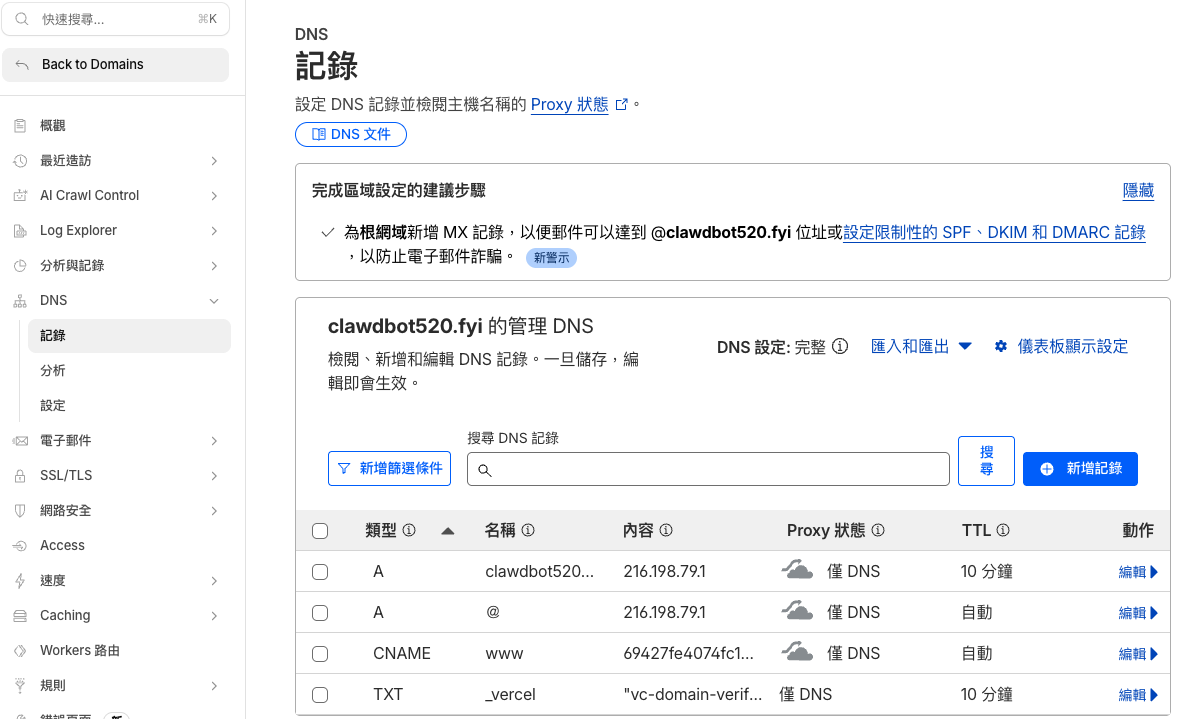Open the DNS 文件 documentation link
1178x719 pixels.
click(x=351, y=134)
